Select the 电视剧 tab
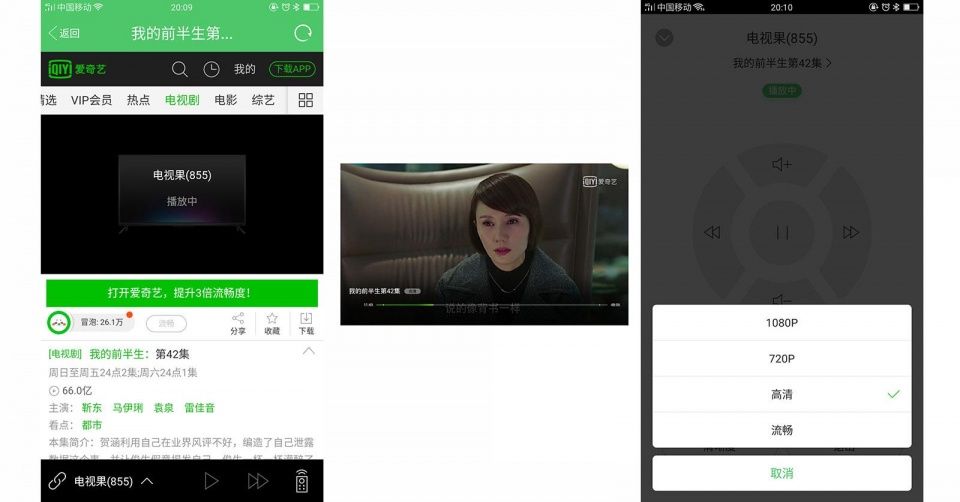 click(182, 100)
